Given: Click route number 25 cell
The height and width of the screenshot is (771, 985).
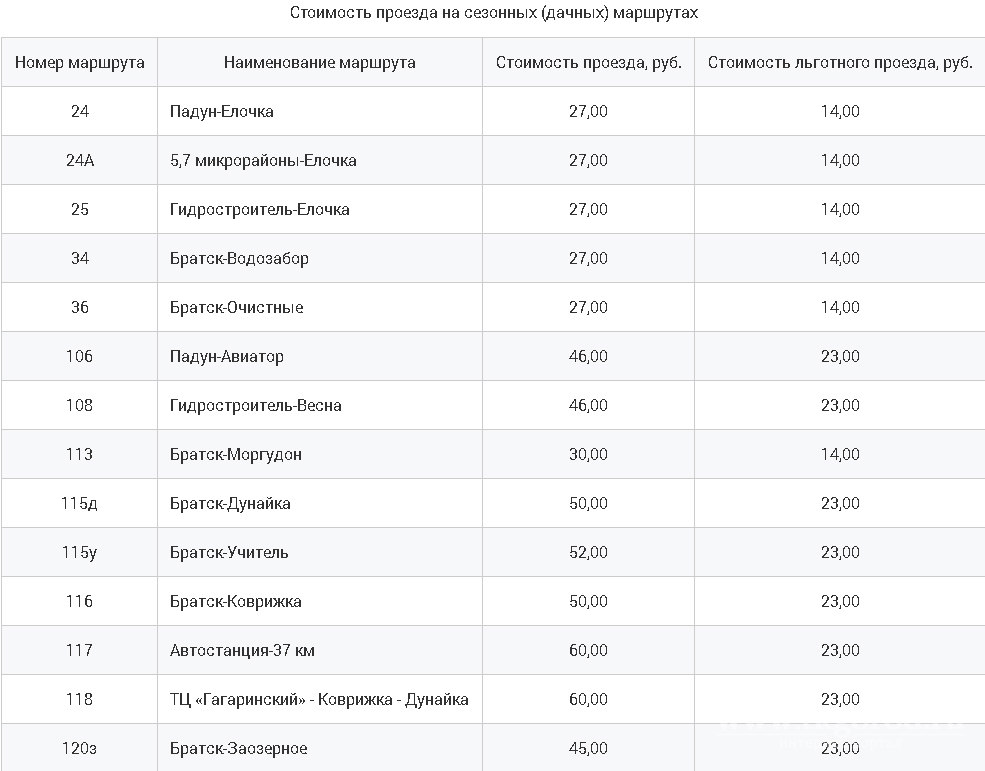Looking at the screenshot, I should pyautogui.click(x=80, y=209).
